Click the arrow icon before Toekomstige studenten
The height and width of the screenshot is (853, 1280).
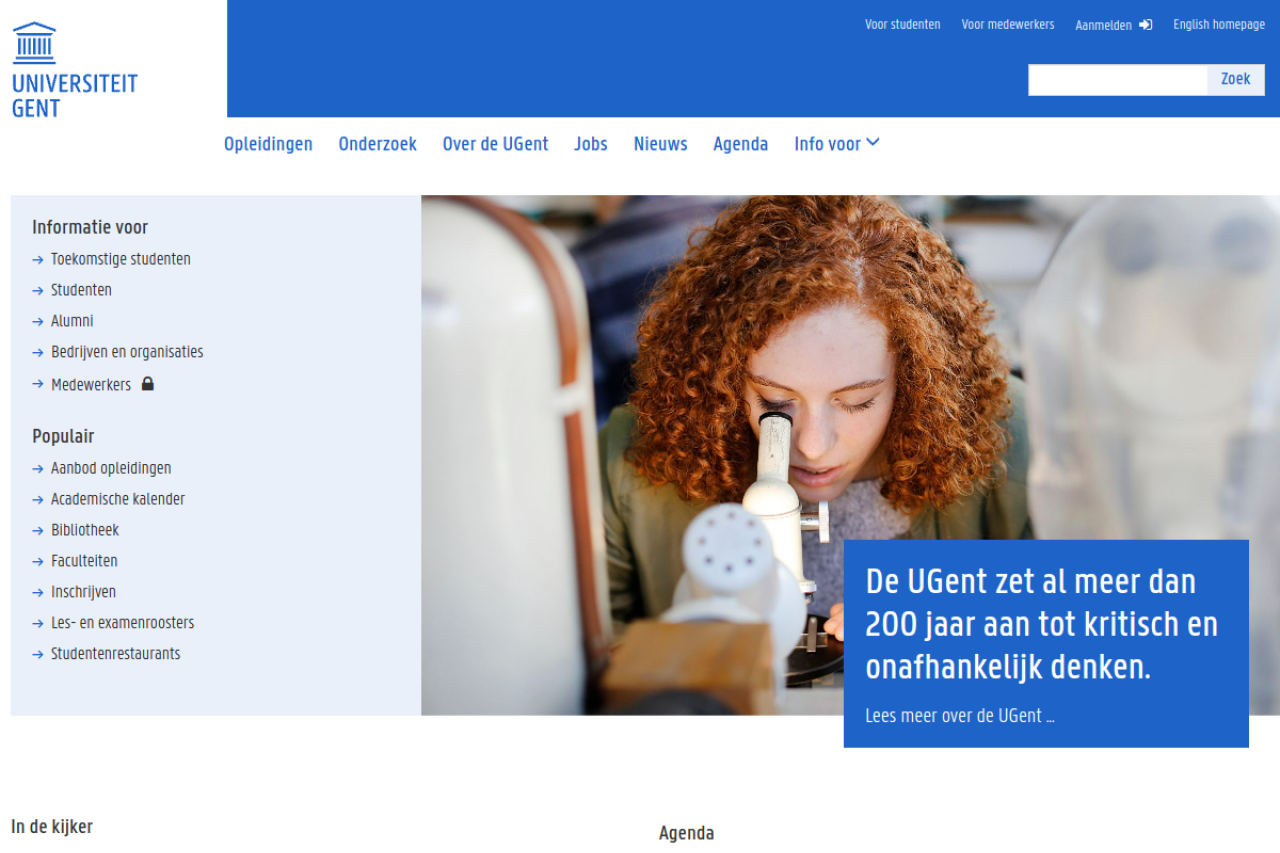38,260
